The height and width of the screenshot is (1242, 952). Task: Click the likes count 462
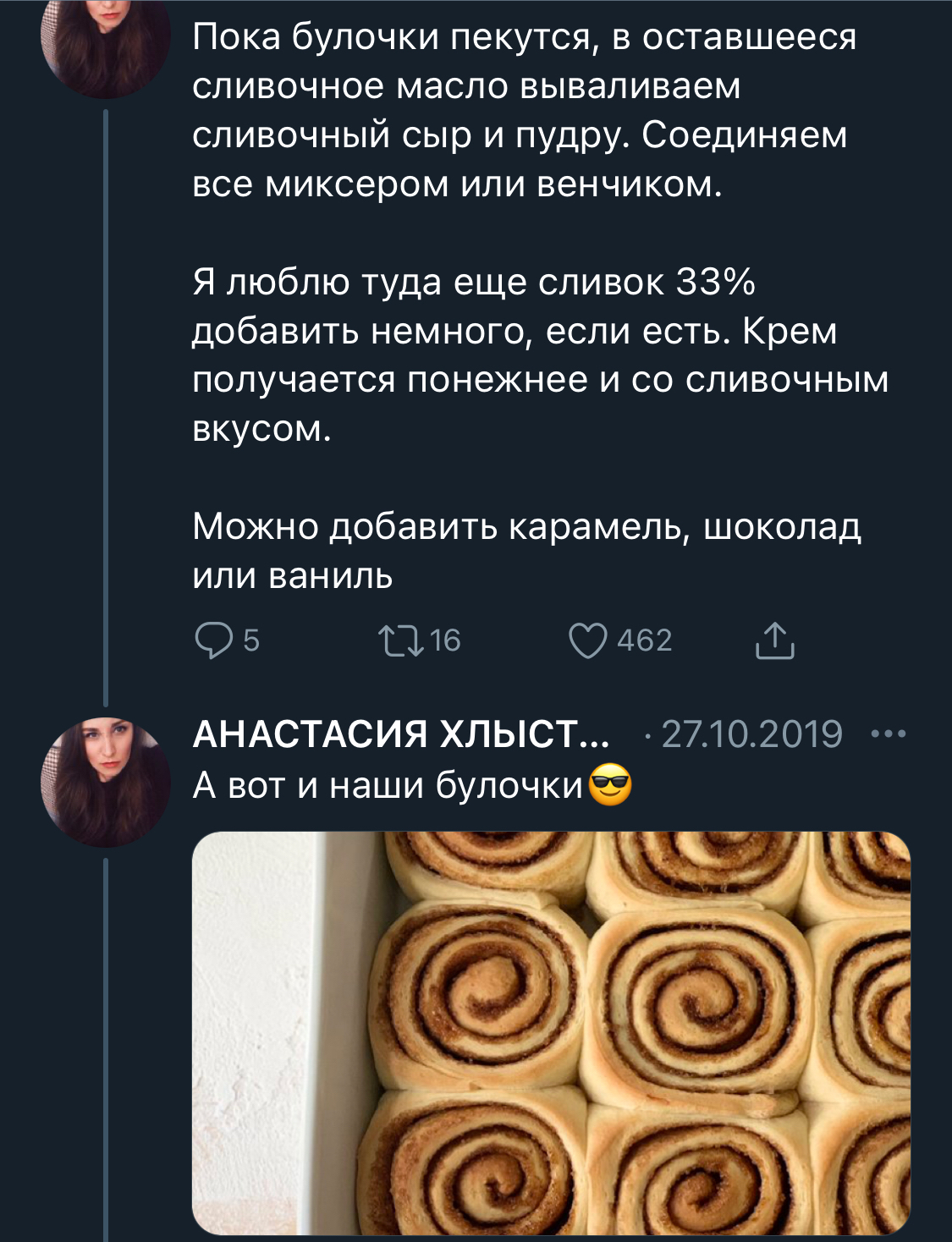(x=644, y=640)
